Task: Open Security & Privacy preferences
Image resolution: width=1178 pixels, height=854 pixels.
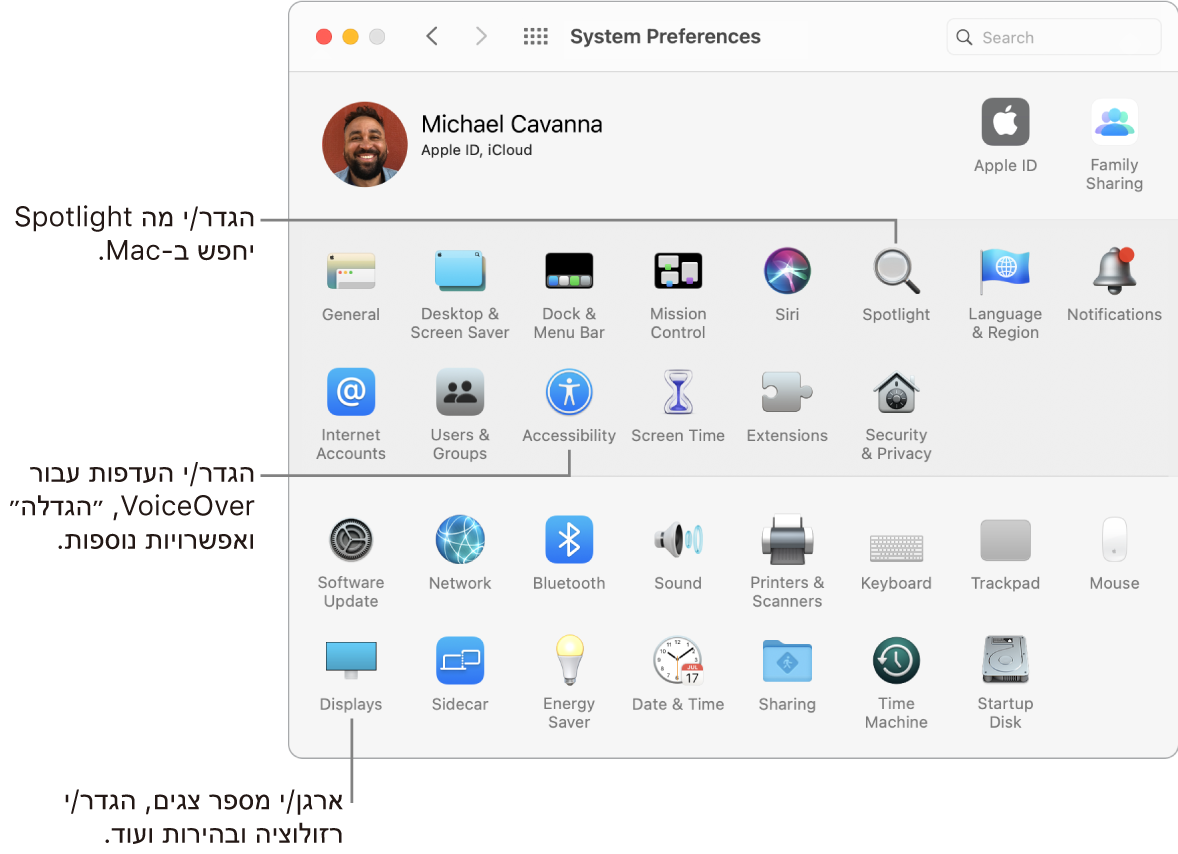Action: tap(896, 392)
